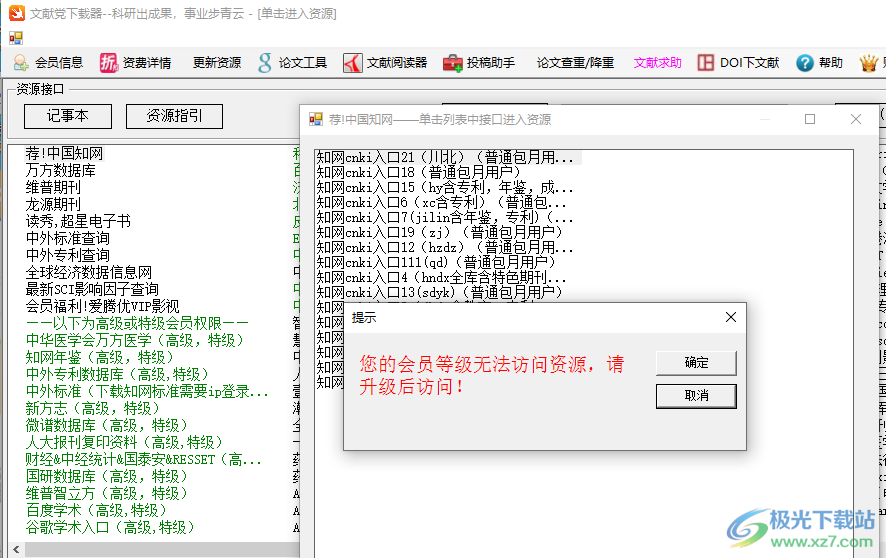Click left arrow of horizontal scrollbar
Viewport: 886px width, 558px height.
tap(16, 550)
